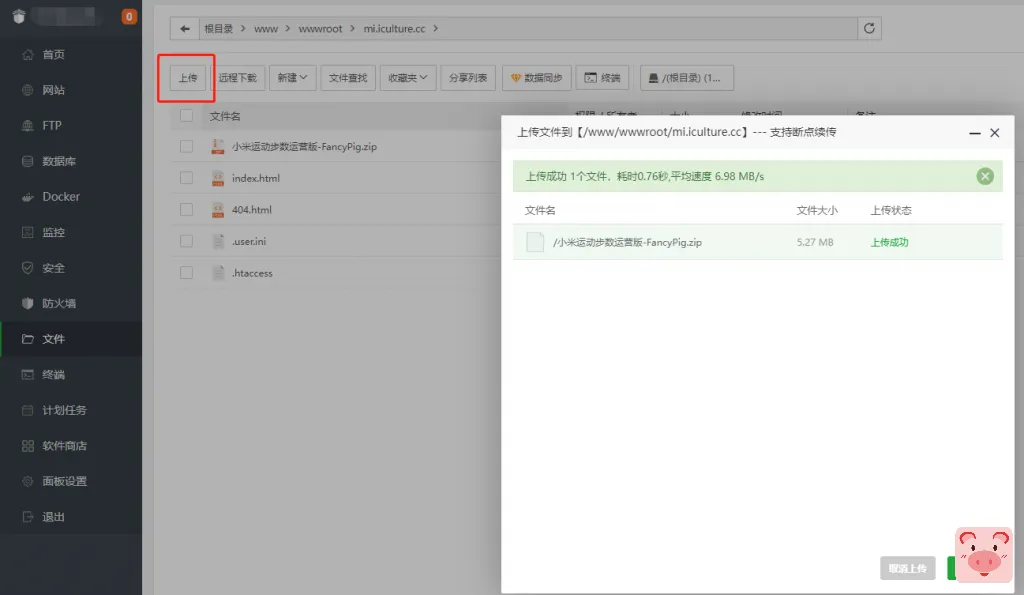The width and height of the screenshot is (1024, 595).
Task: Click mi.iculture.cc in the breadcrumb
Action: (394, 29)
